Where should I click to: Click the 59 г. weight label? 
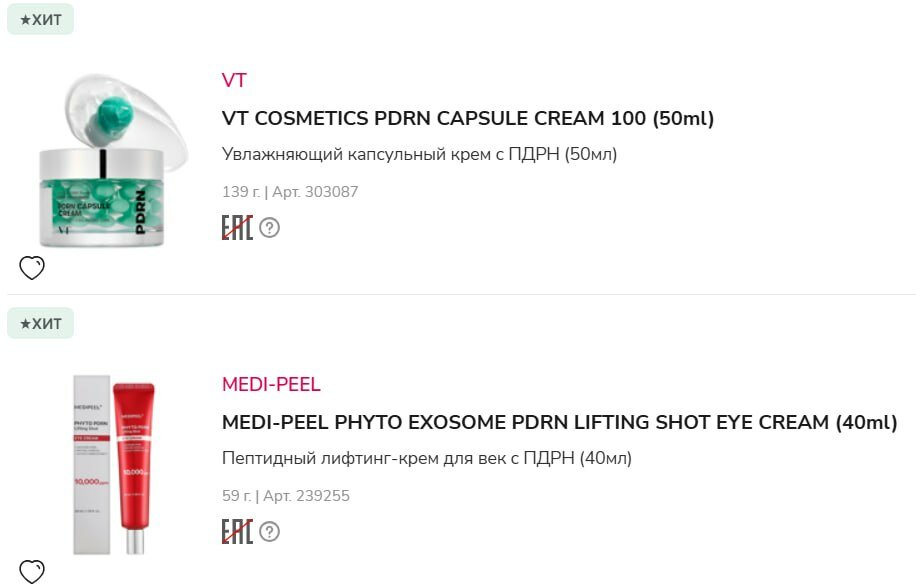pos(236,496)
